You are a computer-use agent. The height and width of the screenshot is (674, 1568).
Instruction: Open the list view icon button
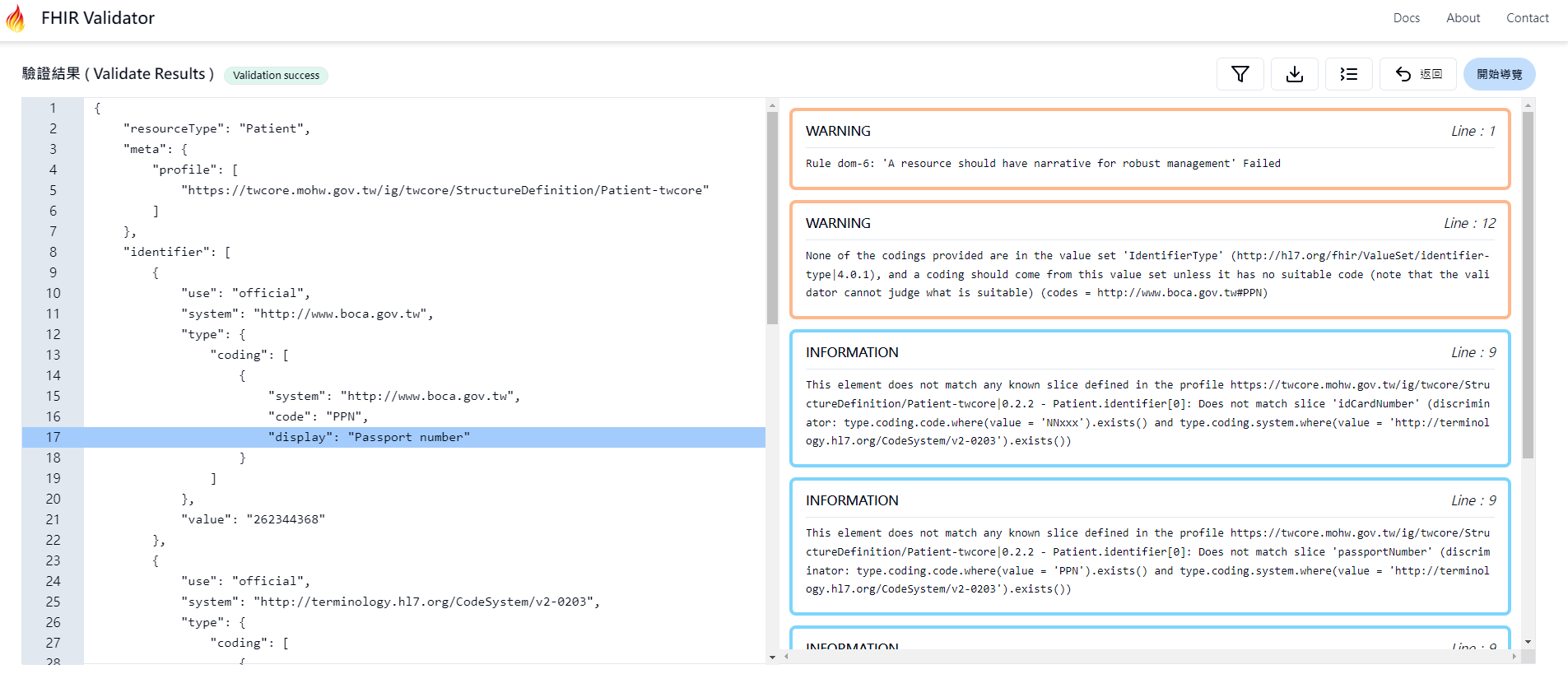(x=1348, y=74)
